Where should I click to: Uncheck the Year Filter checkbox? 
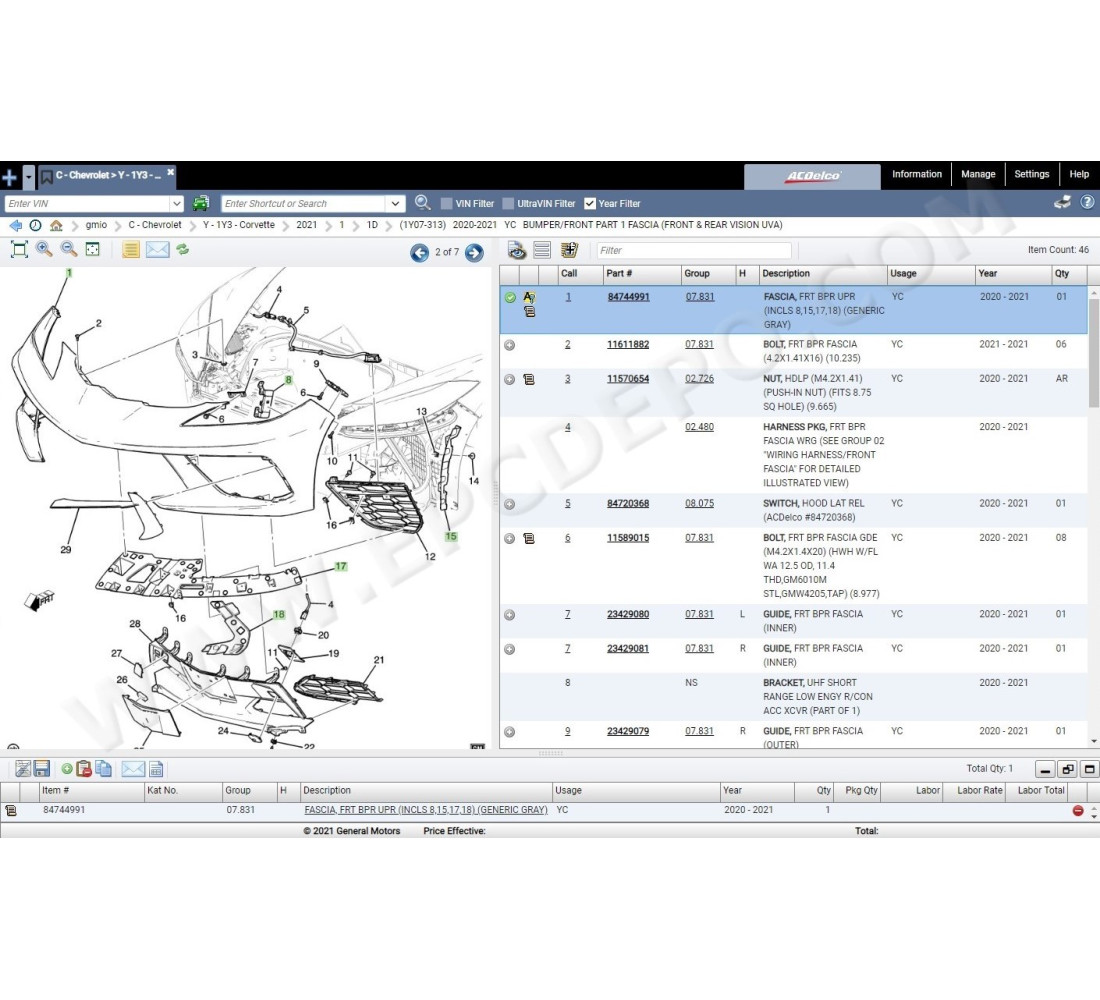pyautogui.click(x=590, y=204)
